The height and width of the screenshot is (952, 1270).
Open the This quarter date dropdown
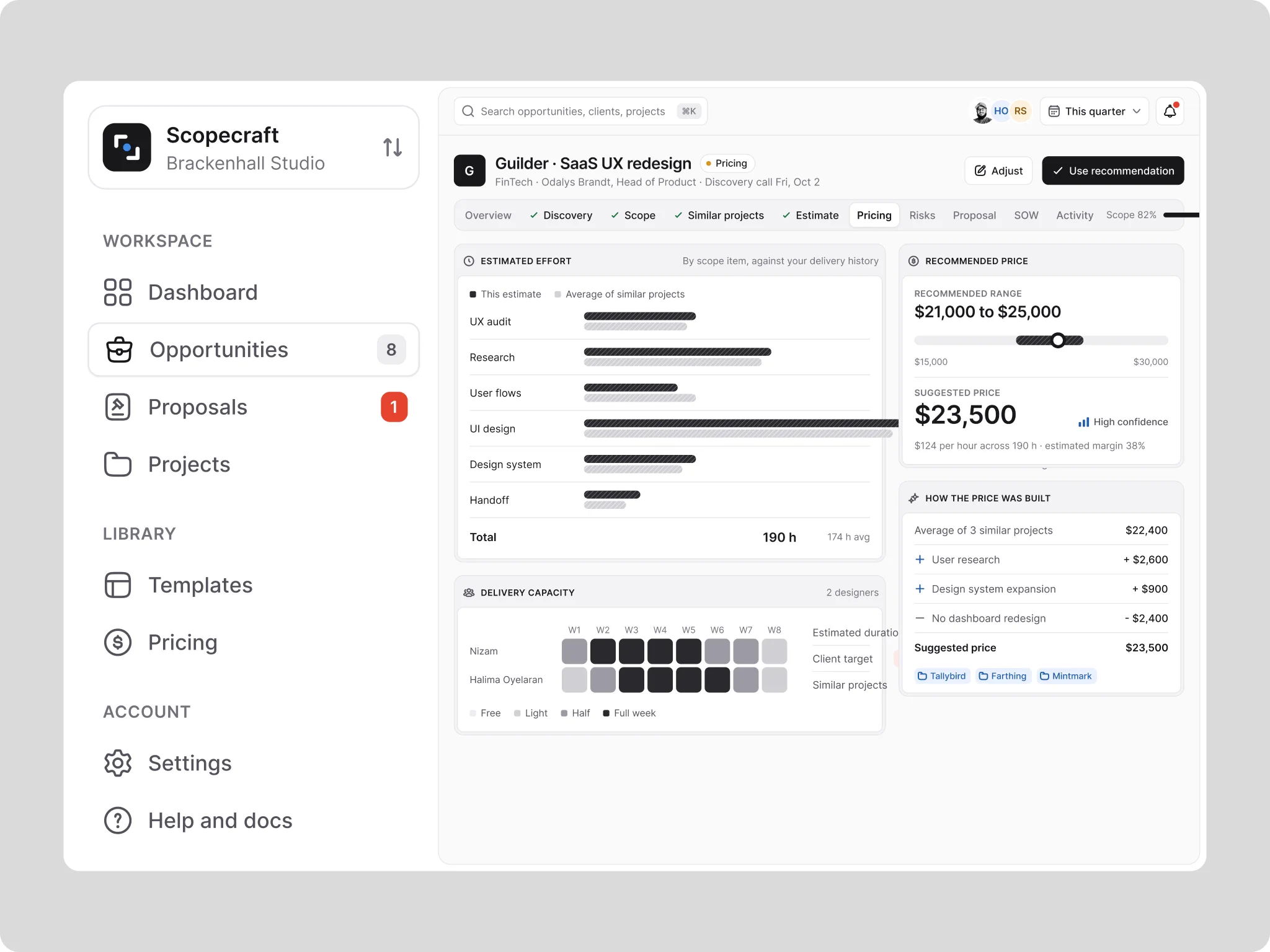tap(1095, 111)
